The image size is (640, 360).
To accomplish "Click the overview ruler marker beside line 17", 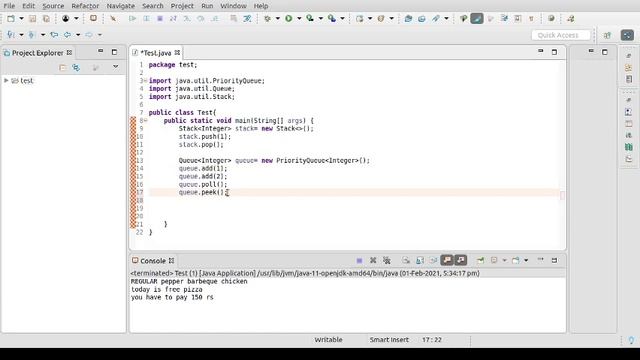I will [x=562, y=196].
